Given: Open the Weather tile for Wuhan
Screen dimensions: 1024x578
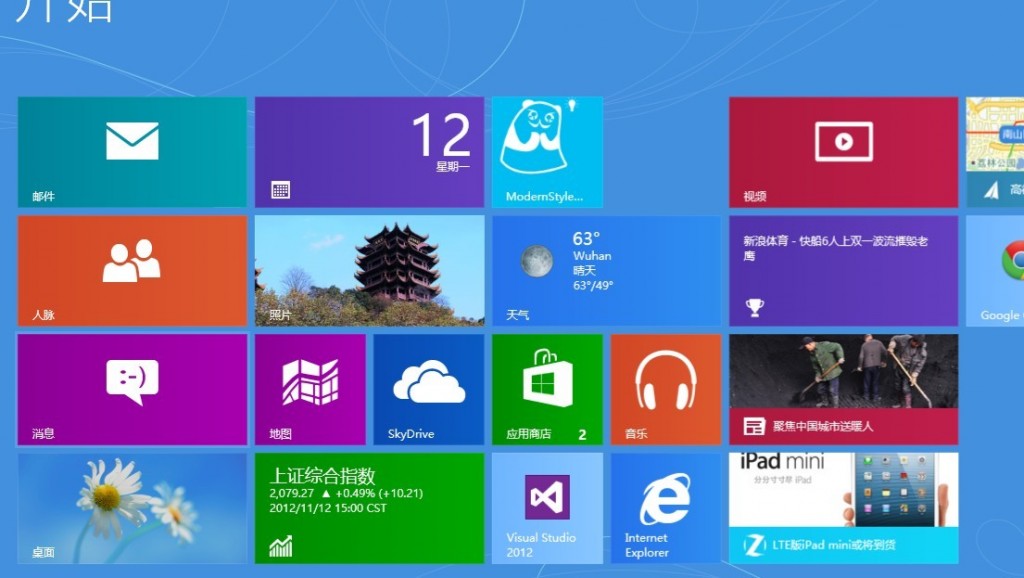Looking at the screenshot, I should pos(606,270).
